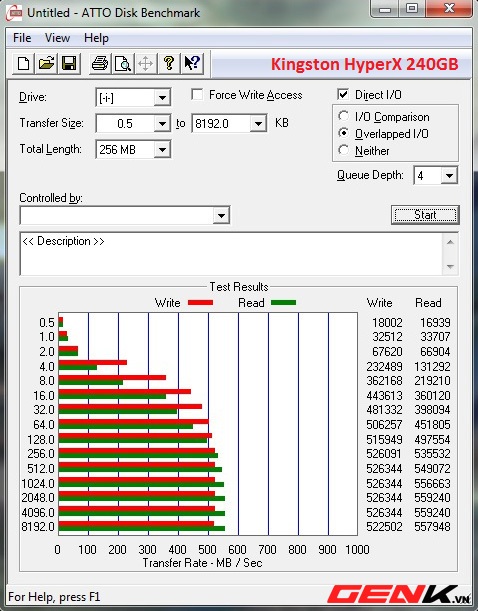Open Transfer Size maximum 8192.0 dropdown
Viewport: 478px width, 611px height.
pyautogui.click(x=258, y=124)
